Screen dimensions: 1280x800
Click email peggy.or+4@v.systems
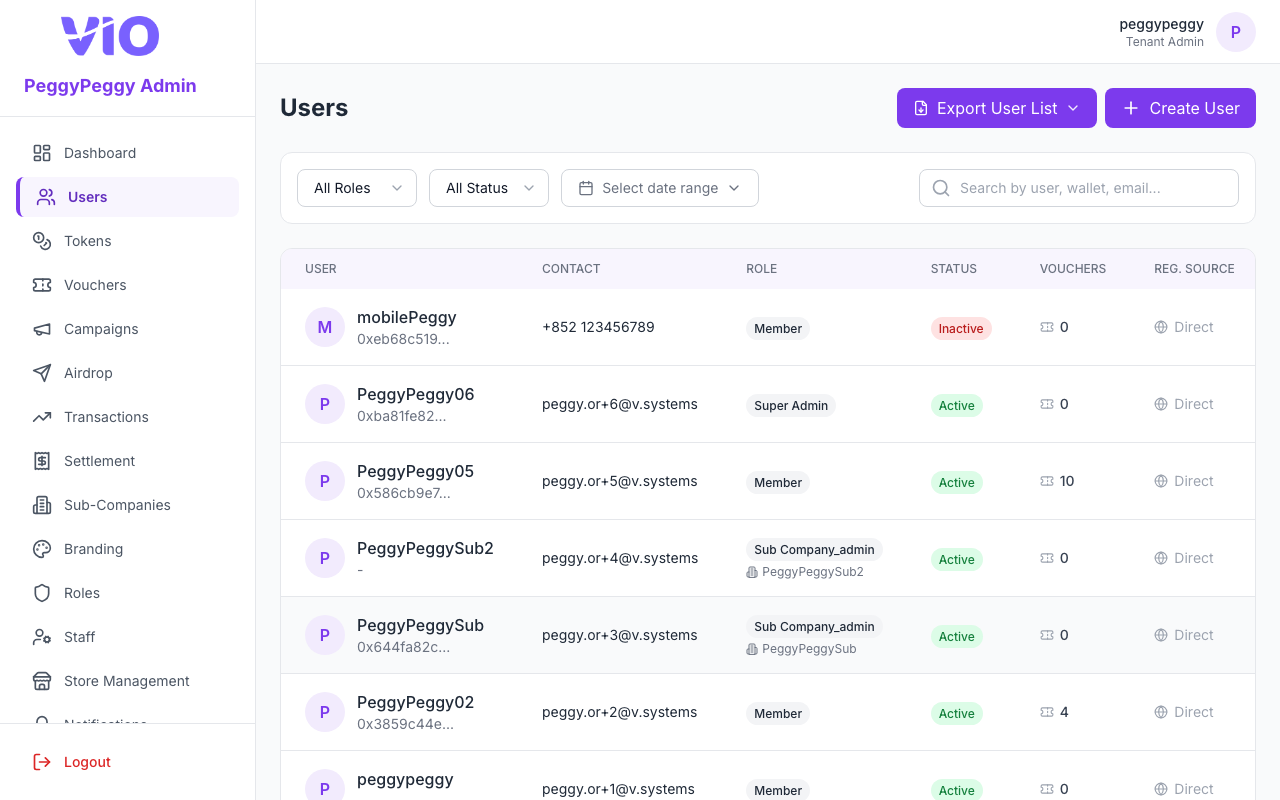620,558
